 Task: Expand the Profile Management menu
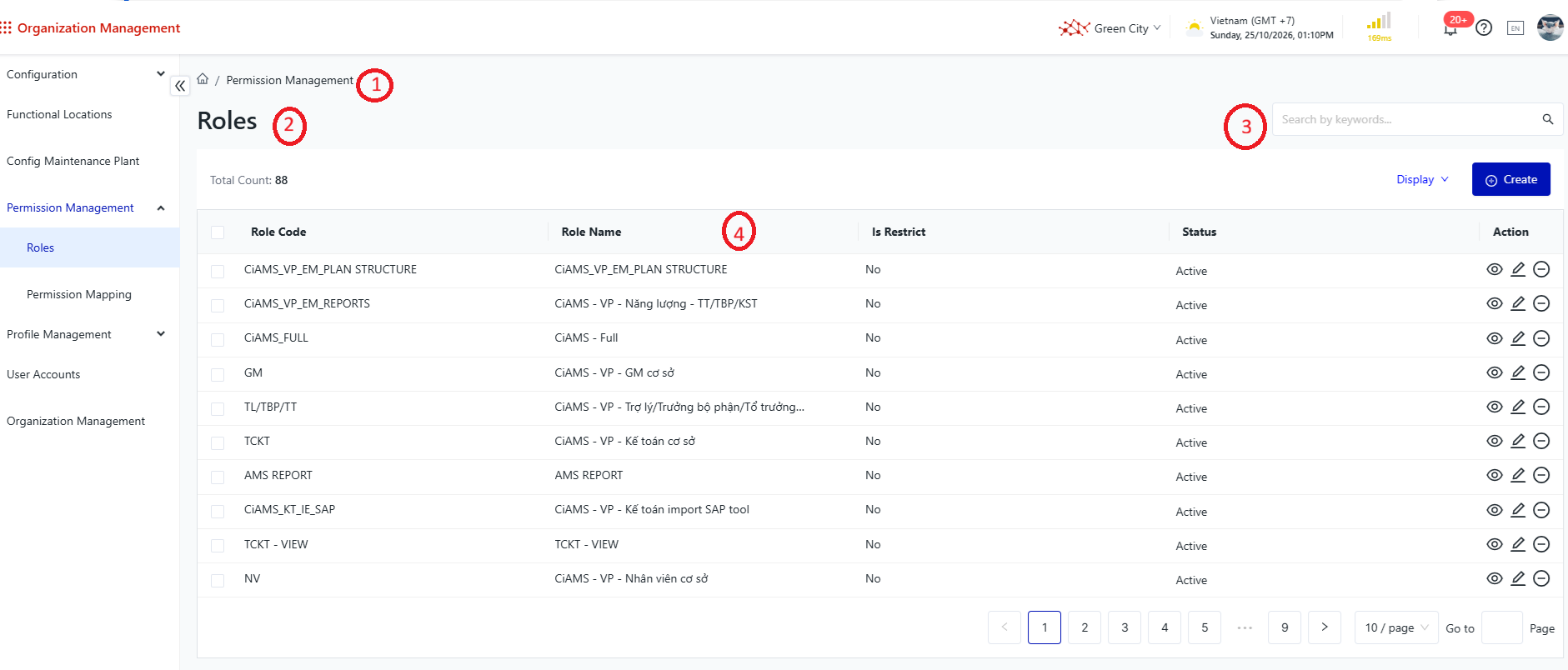coord(89,334)
